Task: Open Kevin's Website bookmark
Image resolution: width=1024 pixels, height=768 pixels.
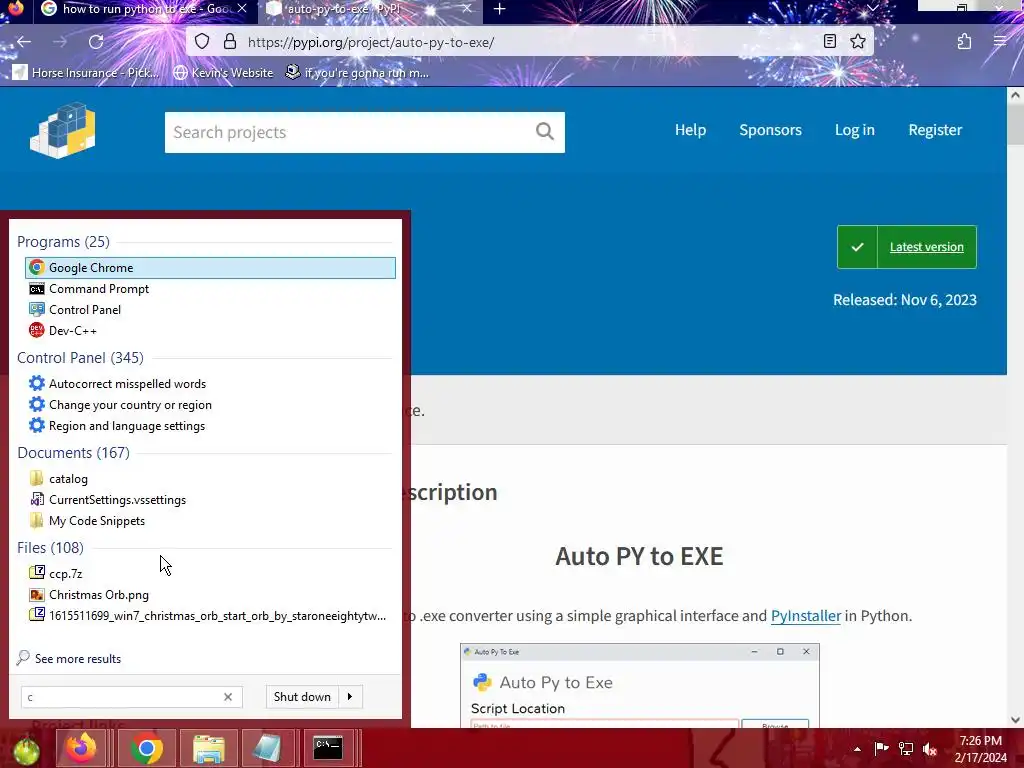Action: coord(223,72)
